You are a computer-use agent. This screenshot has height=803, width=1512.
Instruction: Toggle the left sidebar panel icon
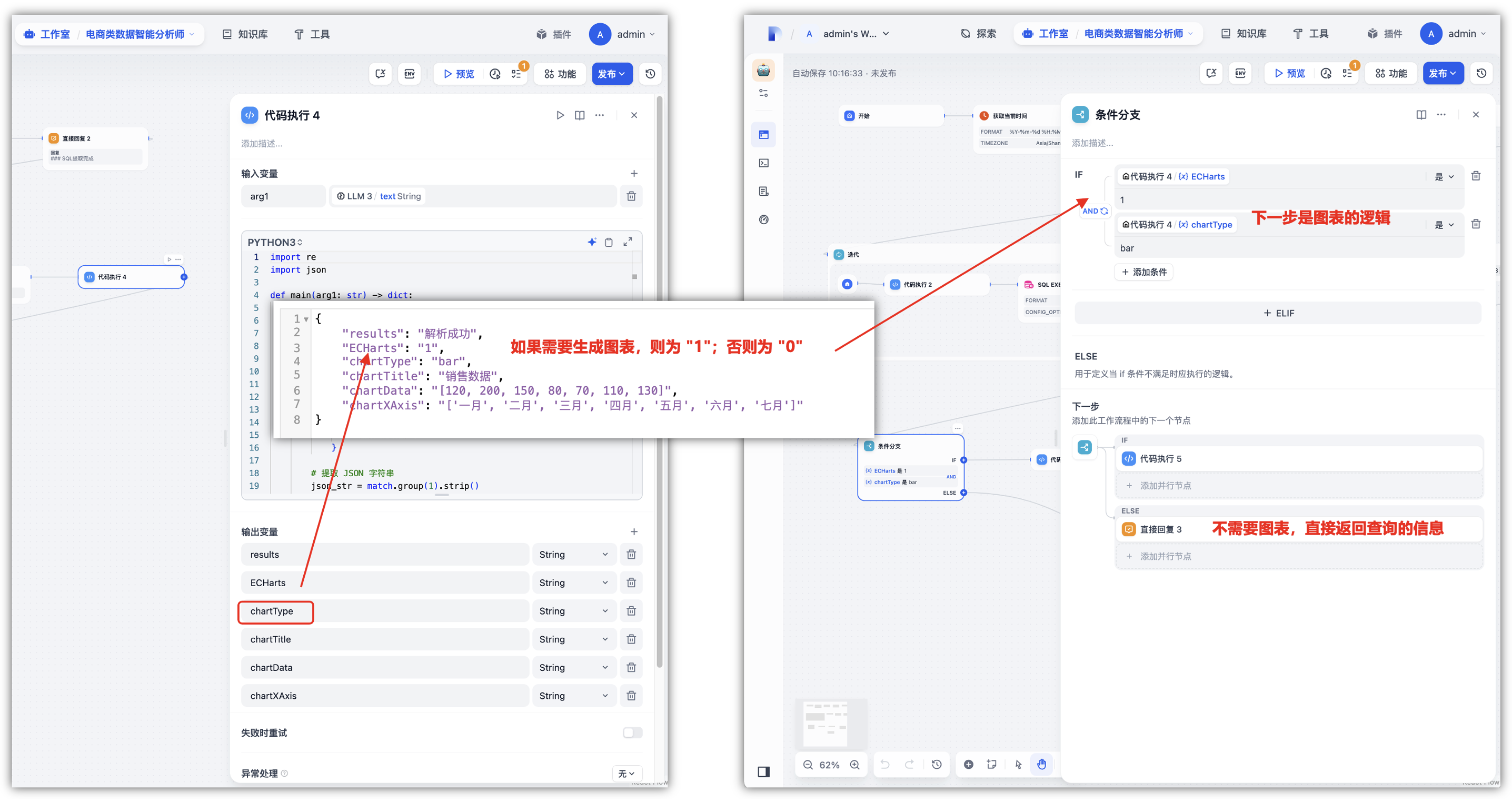pos(763,771)
